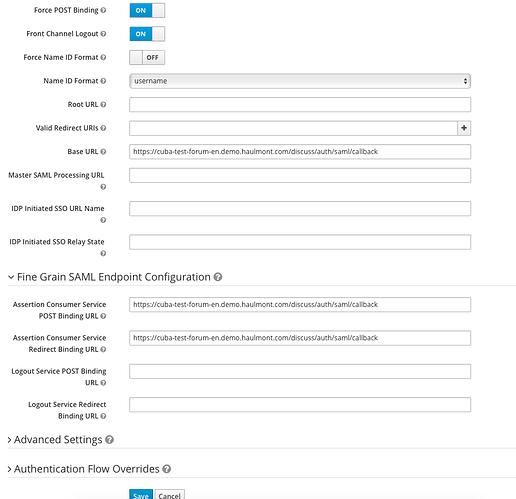
Task: Show help icon next to Front Channel Logout
Action: pyautogui.click(x=103, y=34)
